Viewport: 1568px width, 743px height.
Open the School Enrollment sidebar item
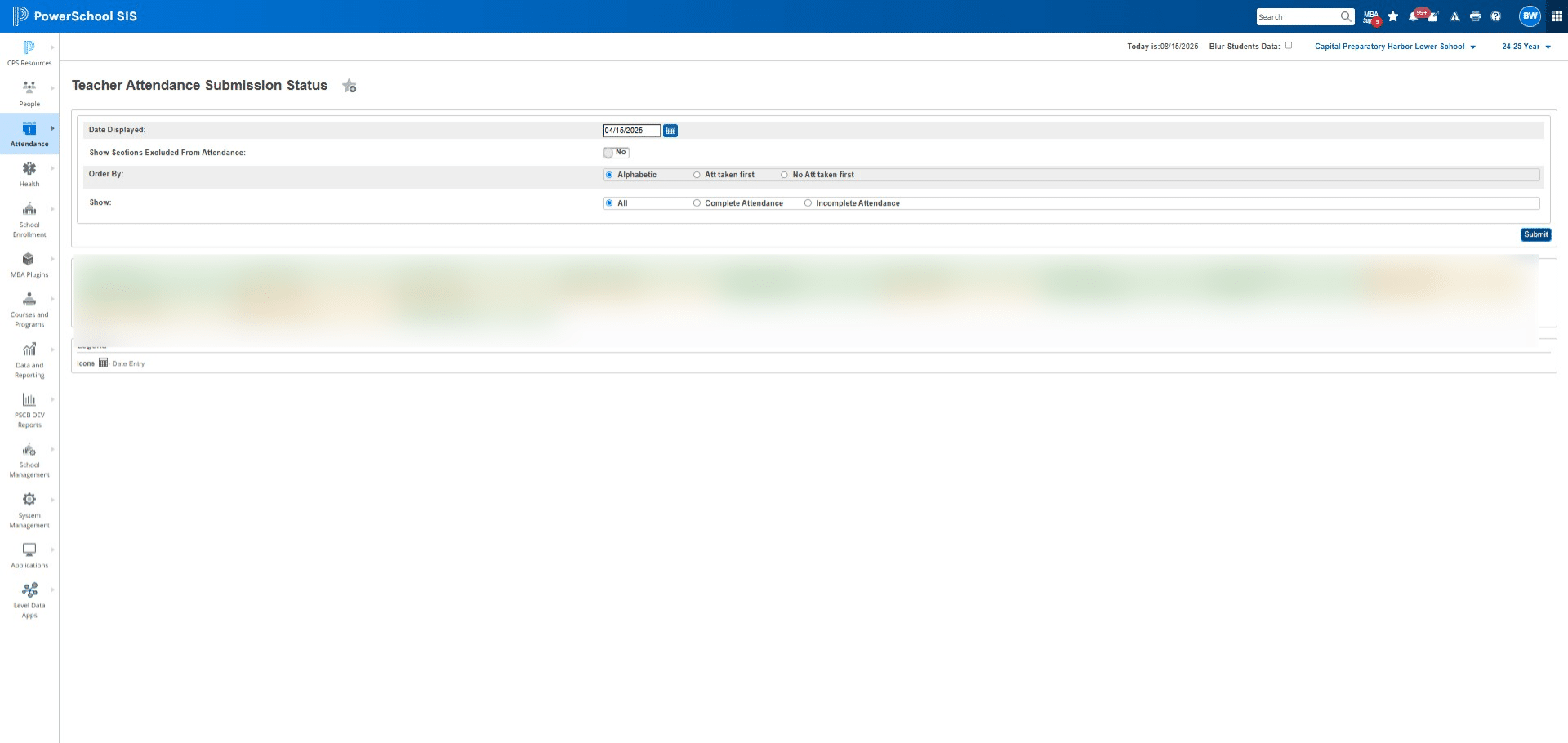(29, 220)
